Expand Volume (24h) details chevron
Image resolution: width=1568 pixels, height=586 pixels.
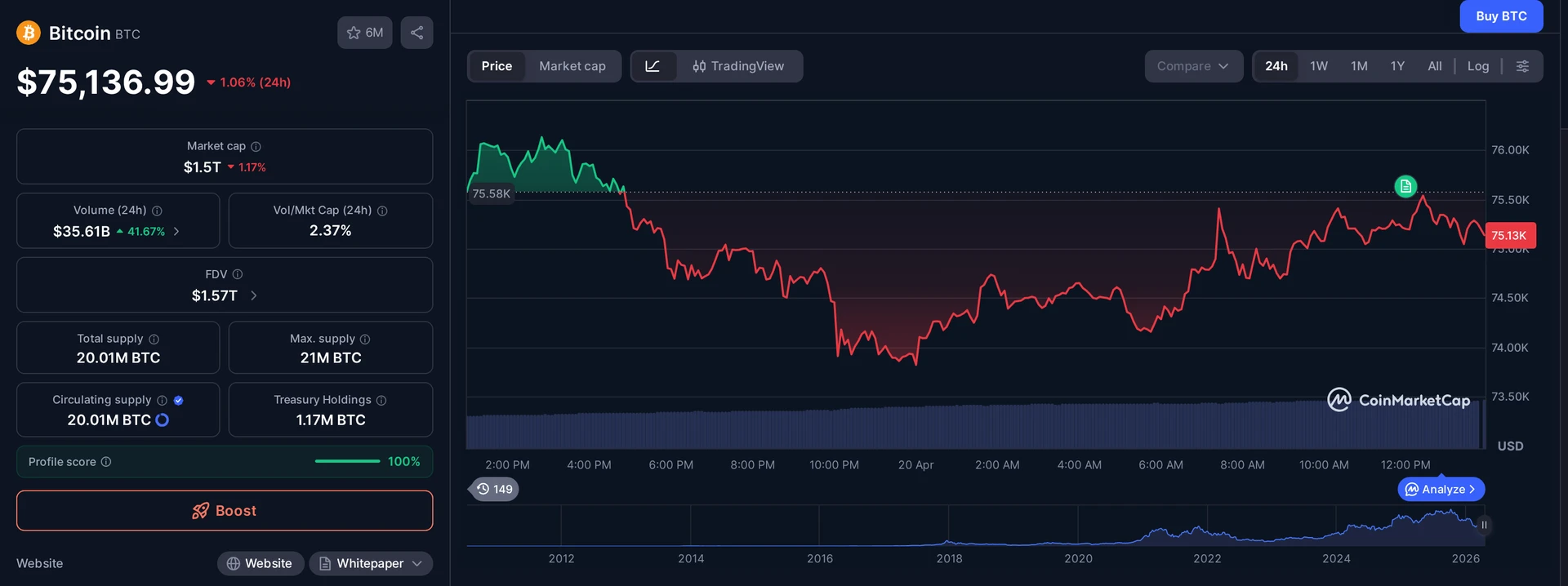pos(176,232)
